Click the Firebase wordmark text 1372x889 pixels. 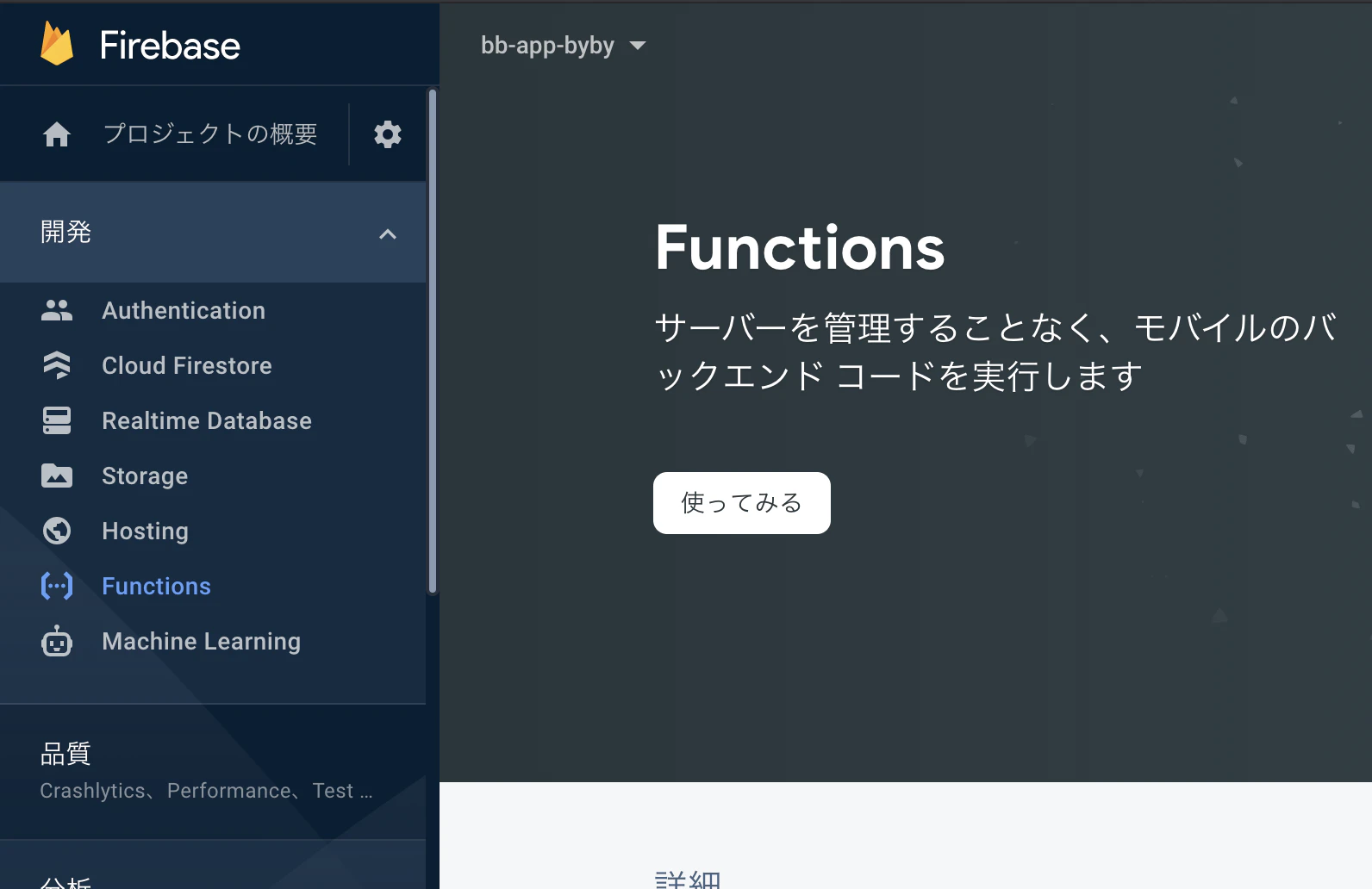coord(170,46)
